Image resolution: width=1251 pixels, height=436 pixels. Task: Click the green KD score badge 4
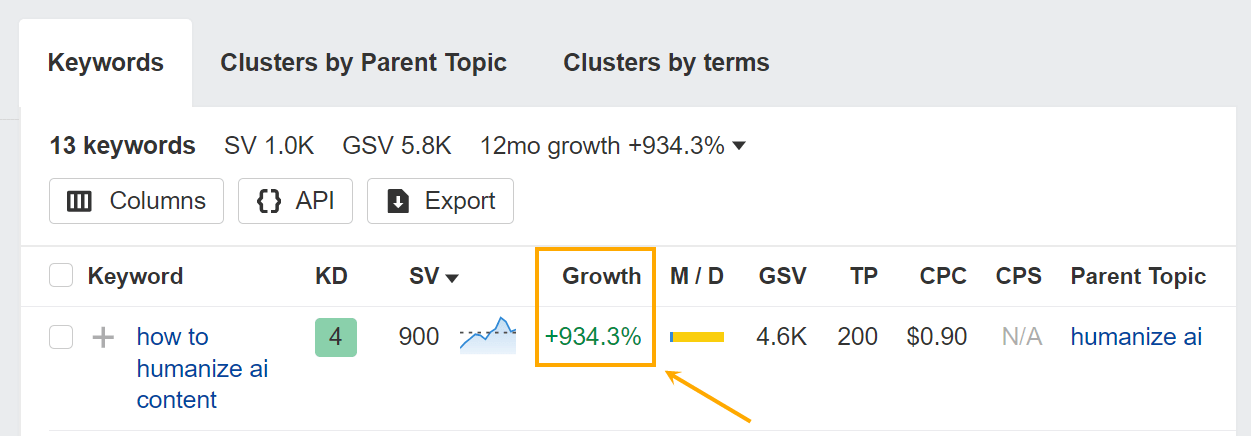(x=335, y=337)
